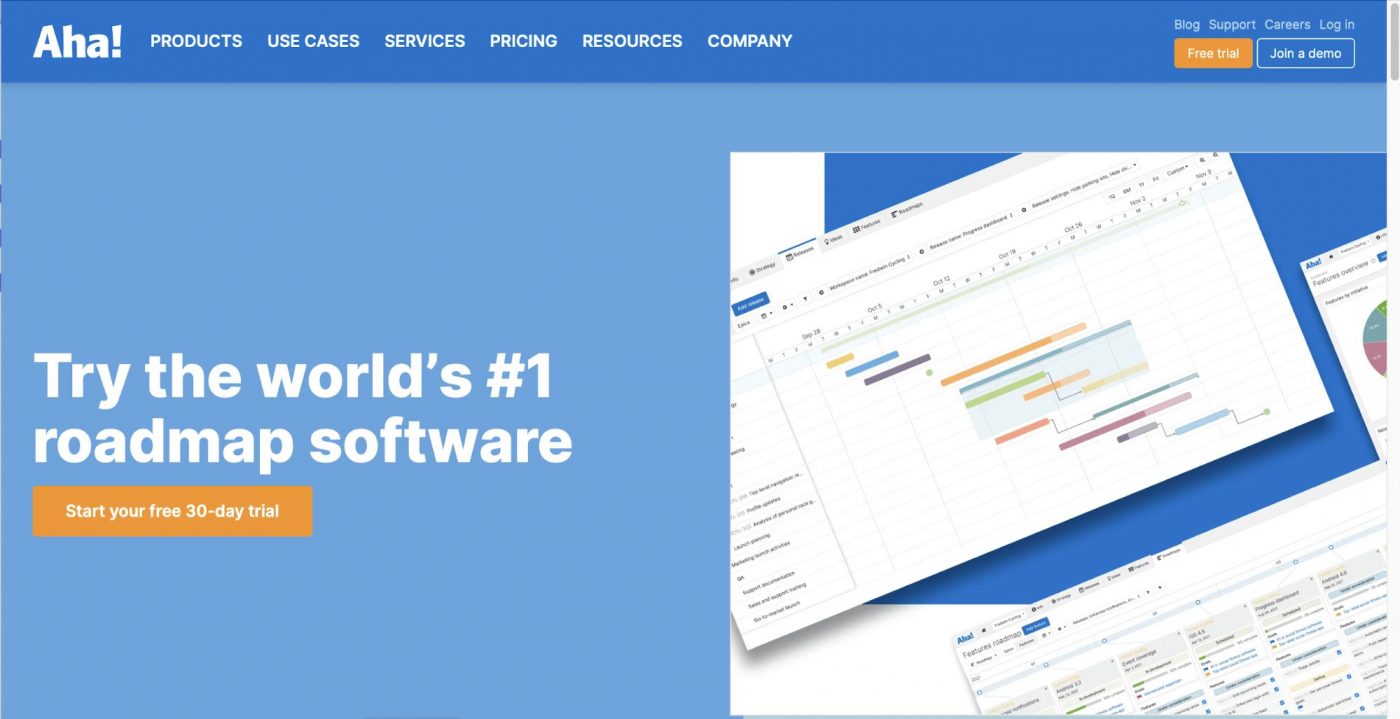Click the roadmap Gantt chart screenshot

pyautogui.click(x=1030, y=400)
